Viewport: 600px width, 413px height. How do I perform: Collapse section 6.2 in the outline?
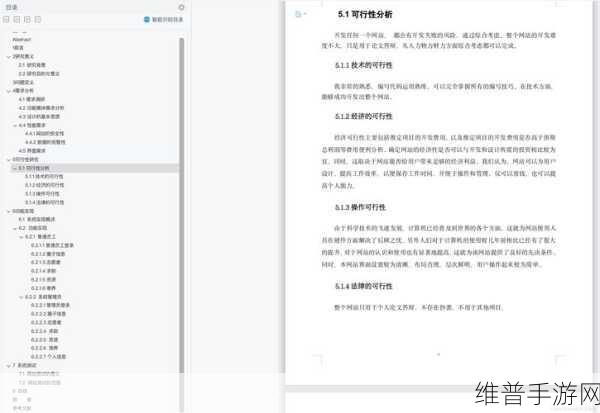(15, 228)
